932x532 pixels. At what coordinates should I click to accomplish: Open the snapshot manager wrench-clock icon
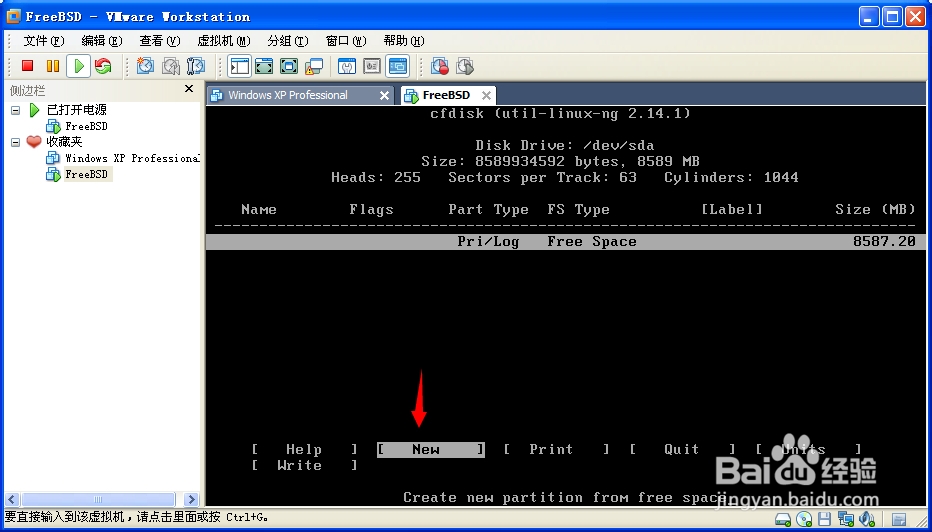pyautogui.click(x=196, y=66)
